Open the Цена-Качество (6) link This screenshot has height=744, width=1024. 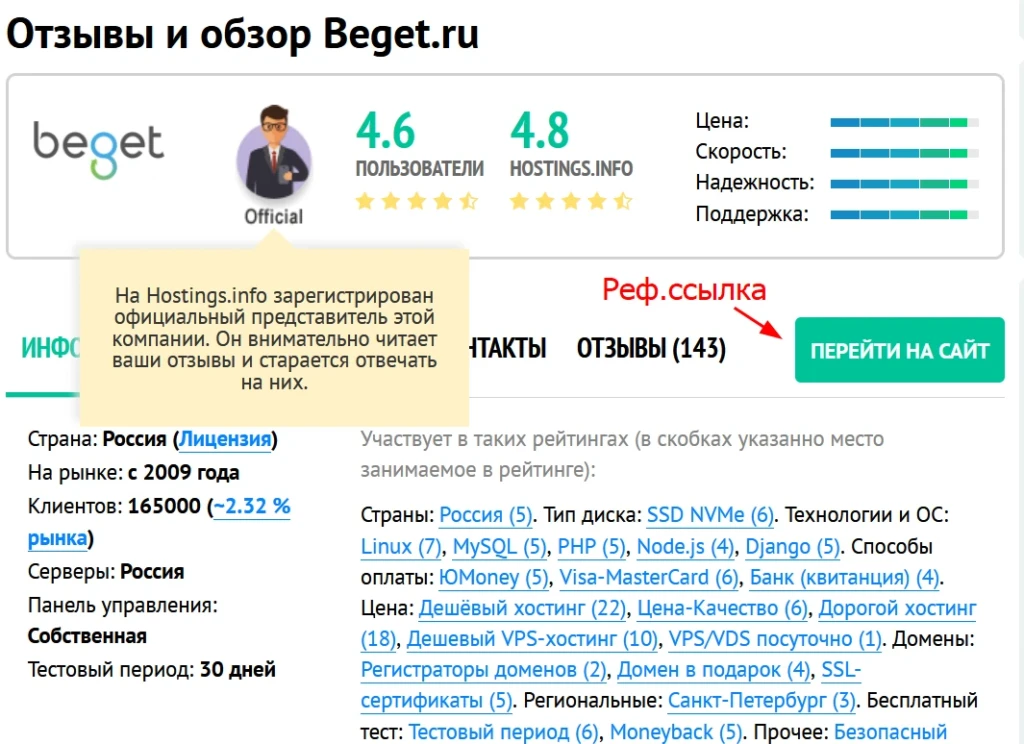(722, 608)
